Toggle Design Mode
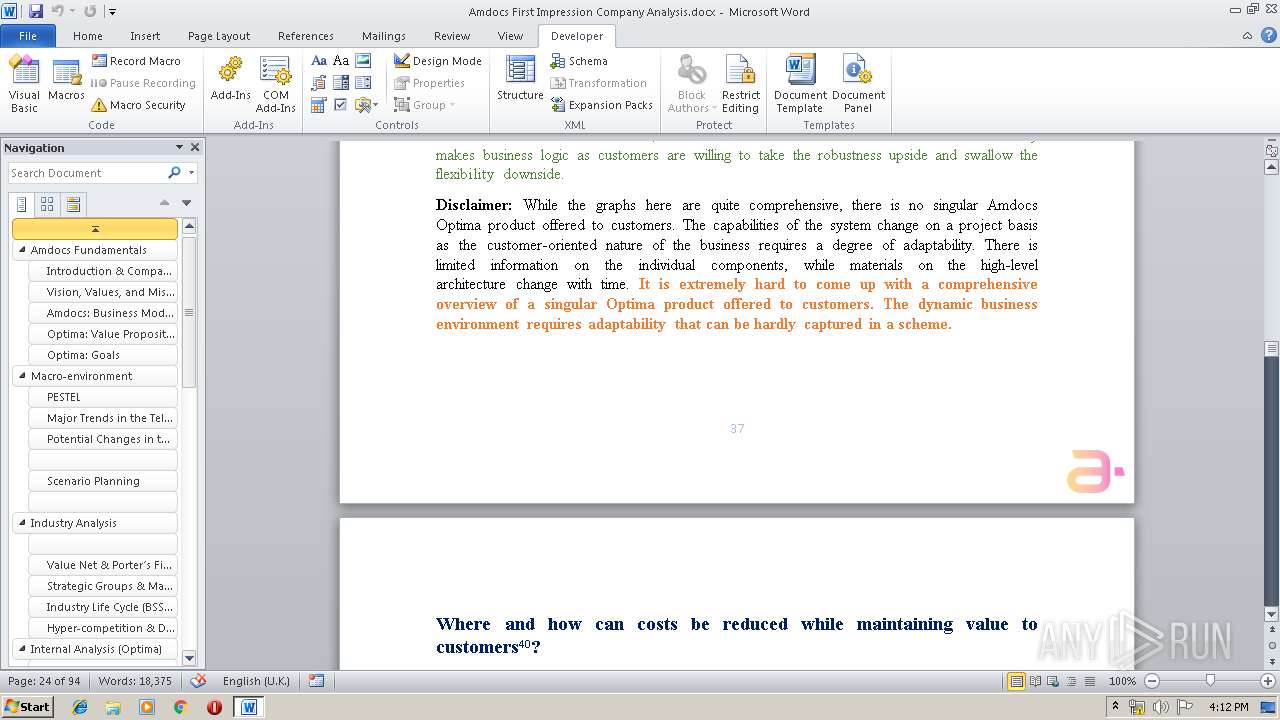This screenshot has height=720, width=1280. 438,61
